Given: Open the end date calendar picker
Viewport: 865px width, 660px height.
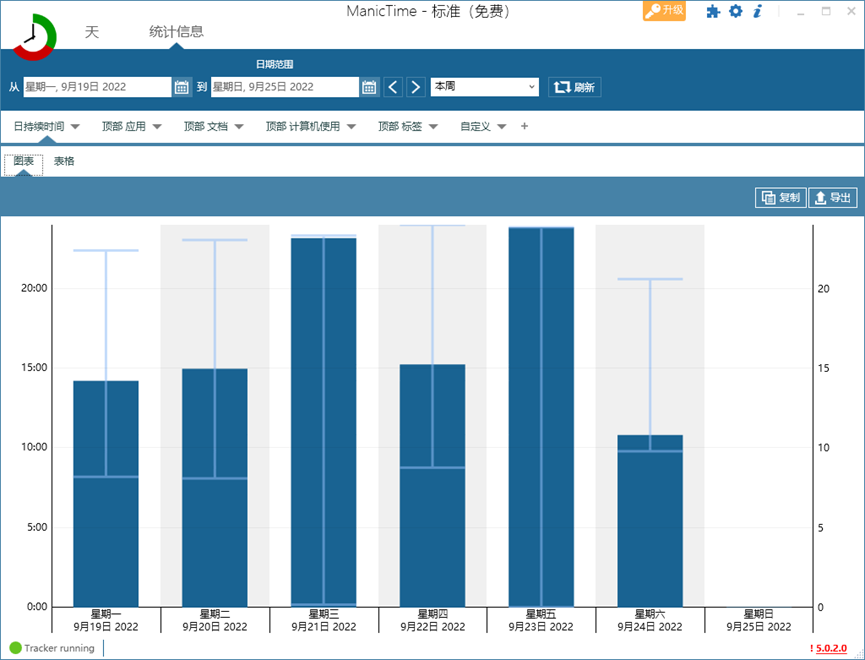Looking at the screenshot, I should [x=369, y=87].
